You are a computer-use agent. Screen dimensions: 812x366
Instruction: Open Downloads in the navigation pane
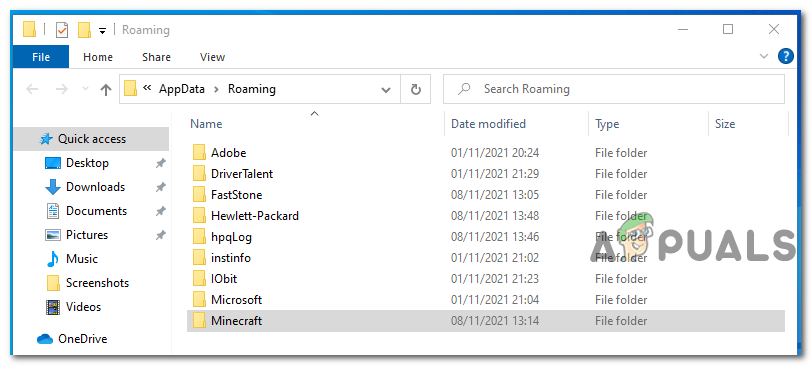pos(95,187)
